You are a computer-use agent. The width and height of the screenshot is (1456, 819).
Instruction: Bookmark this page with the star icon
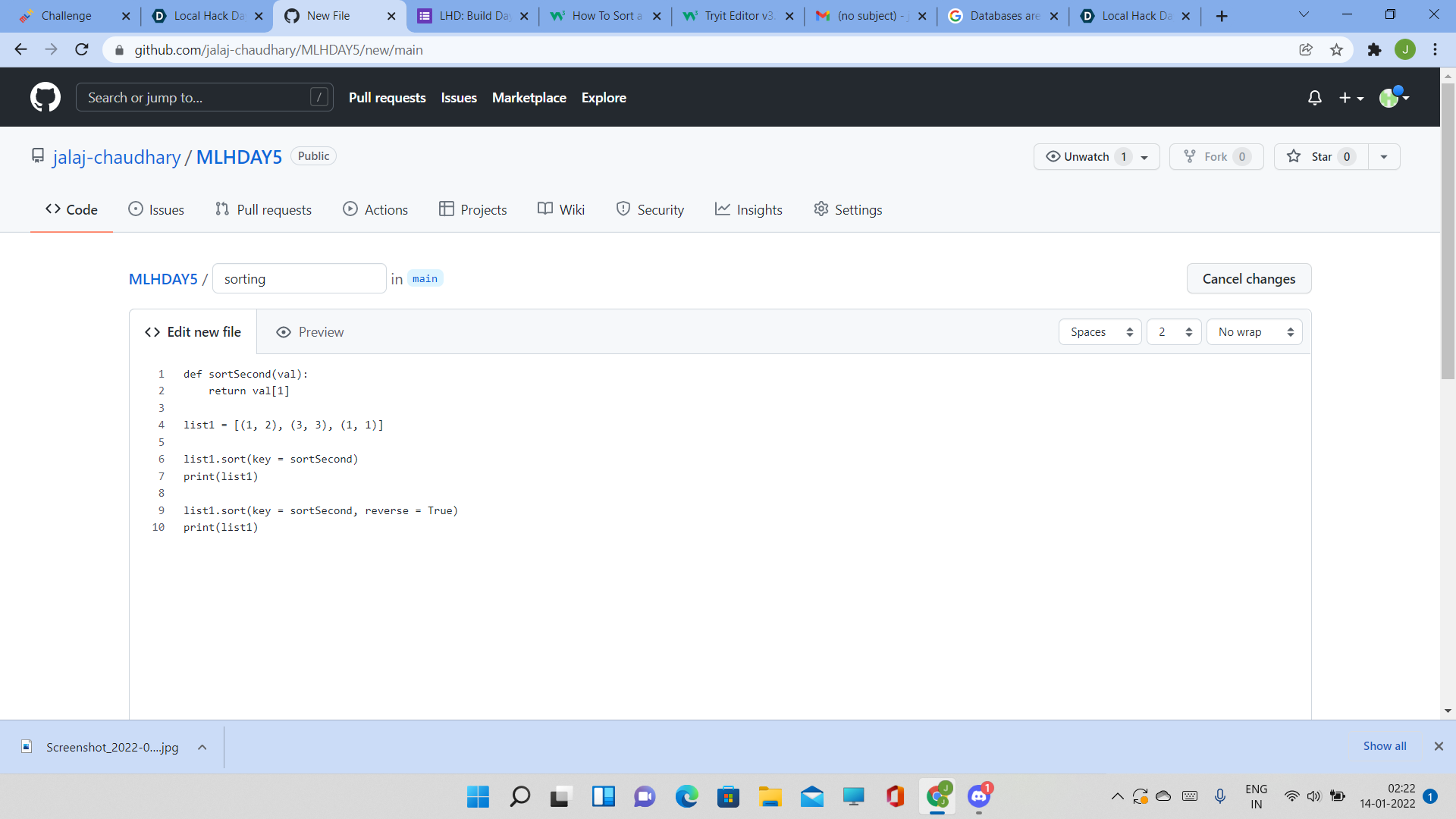pyautogui.click(x=1336, y=50)
